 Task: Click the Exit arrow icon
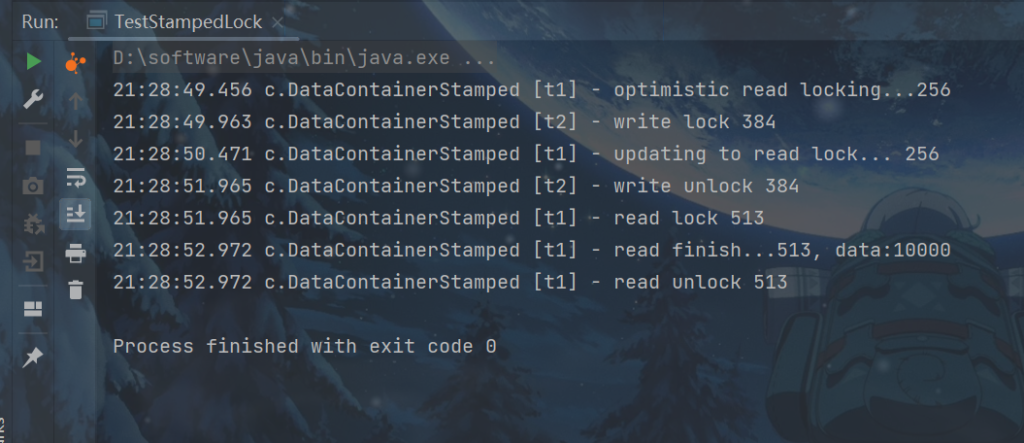click(33, 262)
